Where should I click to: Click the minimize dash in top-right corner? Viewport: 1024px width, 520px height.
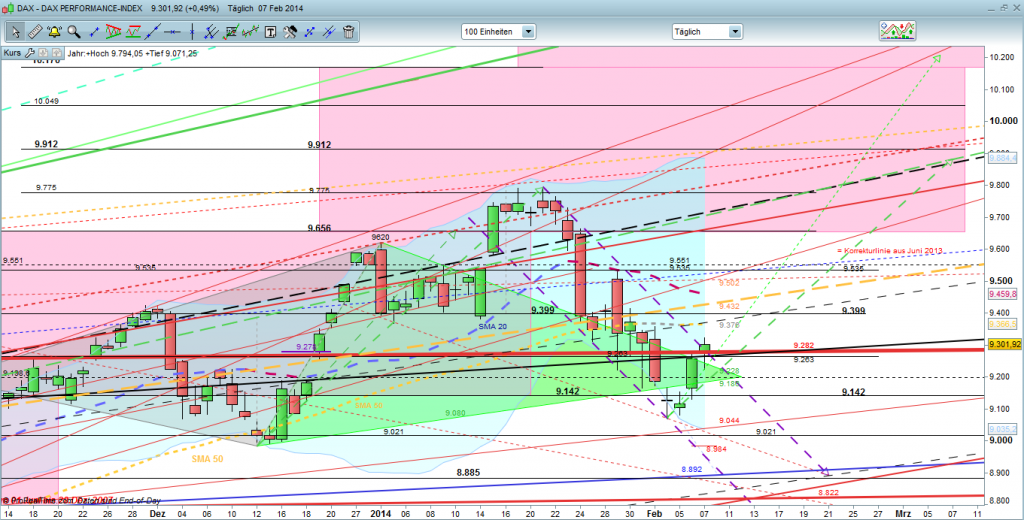pos(993,10)
